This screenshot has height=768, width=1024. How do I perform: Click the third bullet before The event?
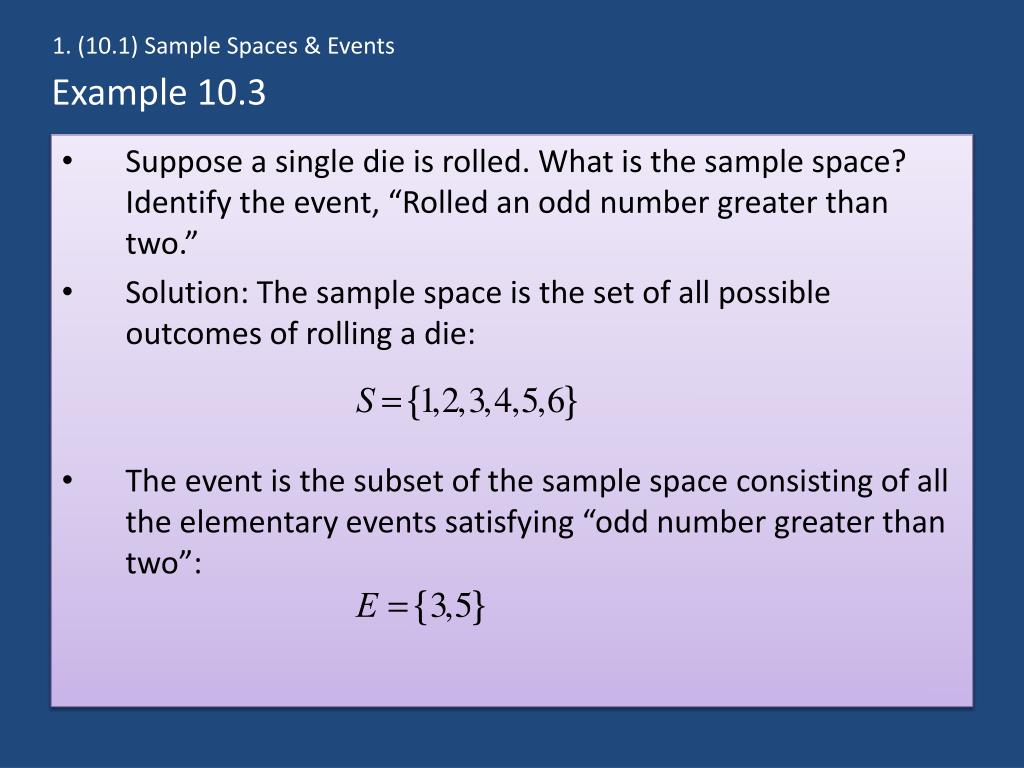tap(68, 480)
